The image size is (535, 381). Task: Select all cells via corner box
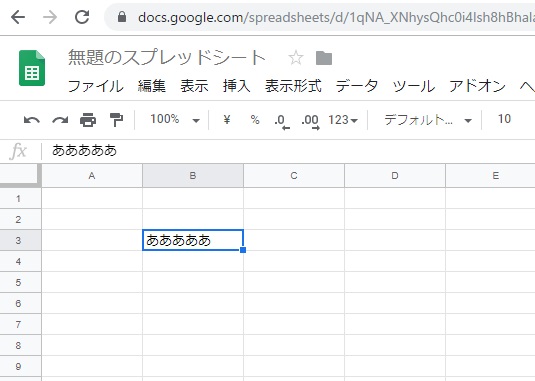[x=20, y=176]
